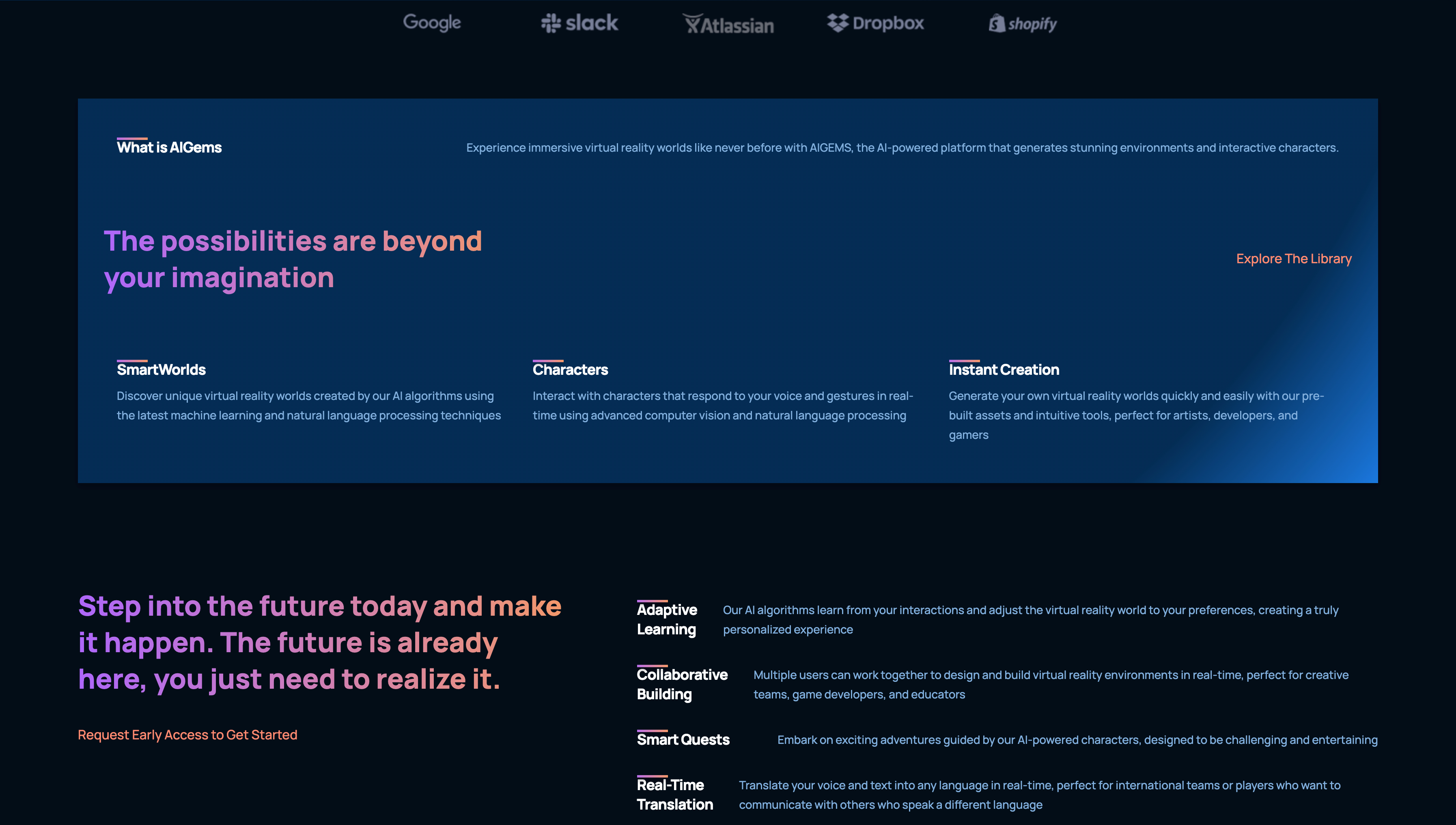
Task: Click the Shopify logo
Action: tap(1023, 24)
